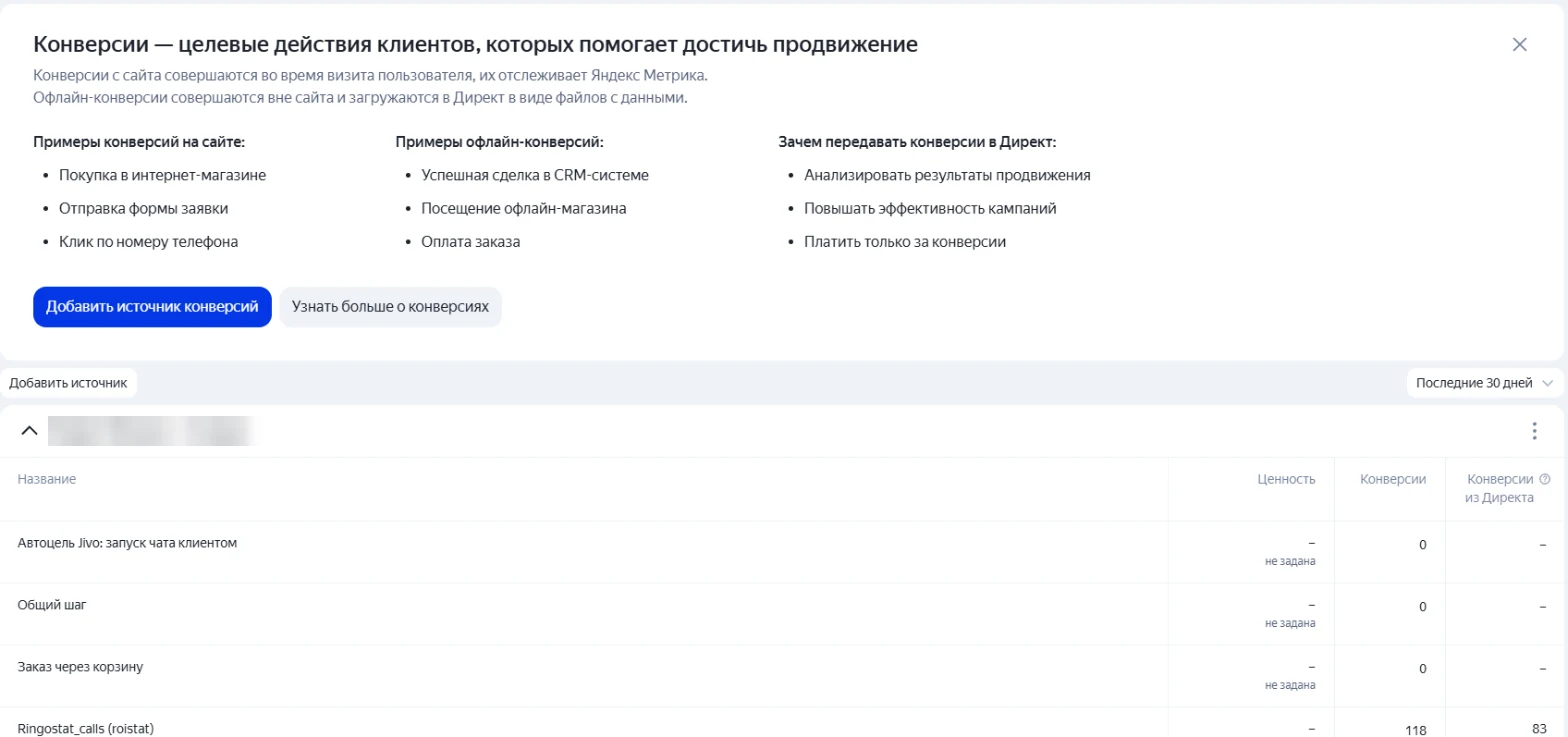Screen dimensions: 1568x737
Task: Click the Название column header
Action: click(47, 479)
